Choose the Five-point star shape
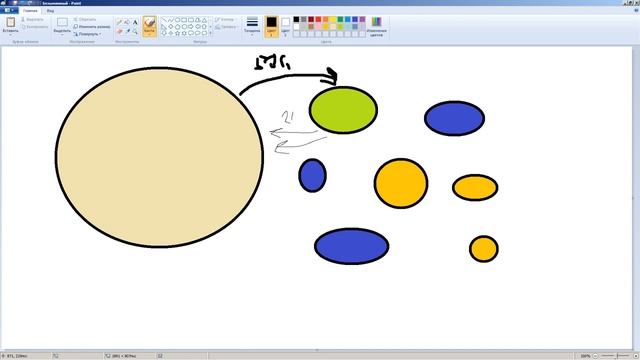The image size is (640, 360). [x=178, y=33]
